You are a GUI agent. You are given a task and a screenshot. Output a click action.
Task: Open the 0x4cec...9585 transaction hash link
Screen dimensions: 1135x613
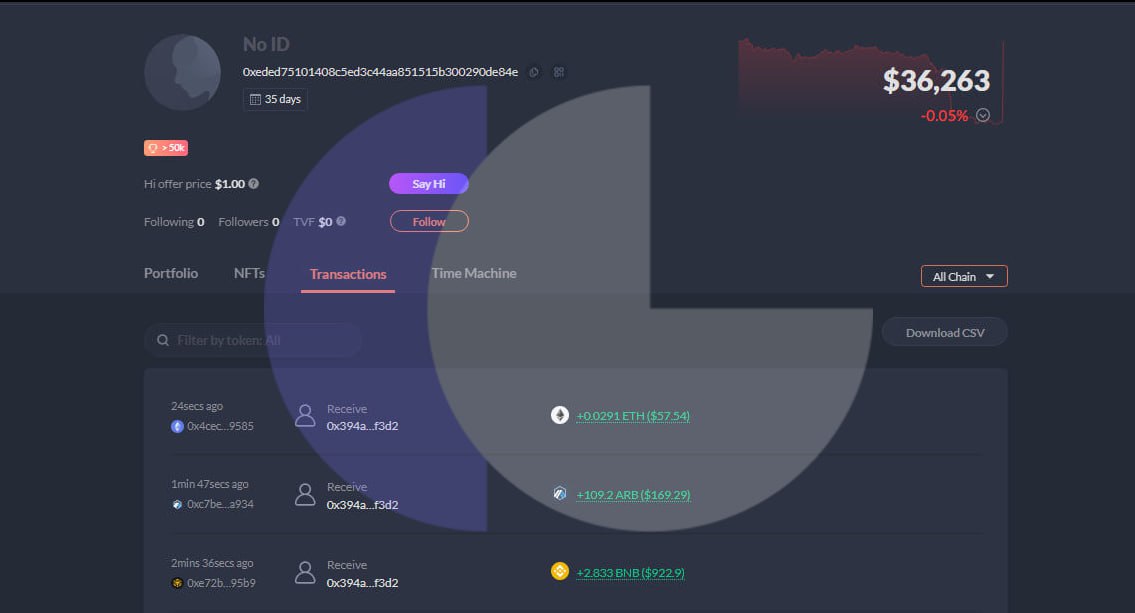(x=220, y=426)
